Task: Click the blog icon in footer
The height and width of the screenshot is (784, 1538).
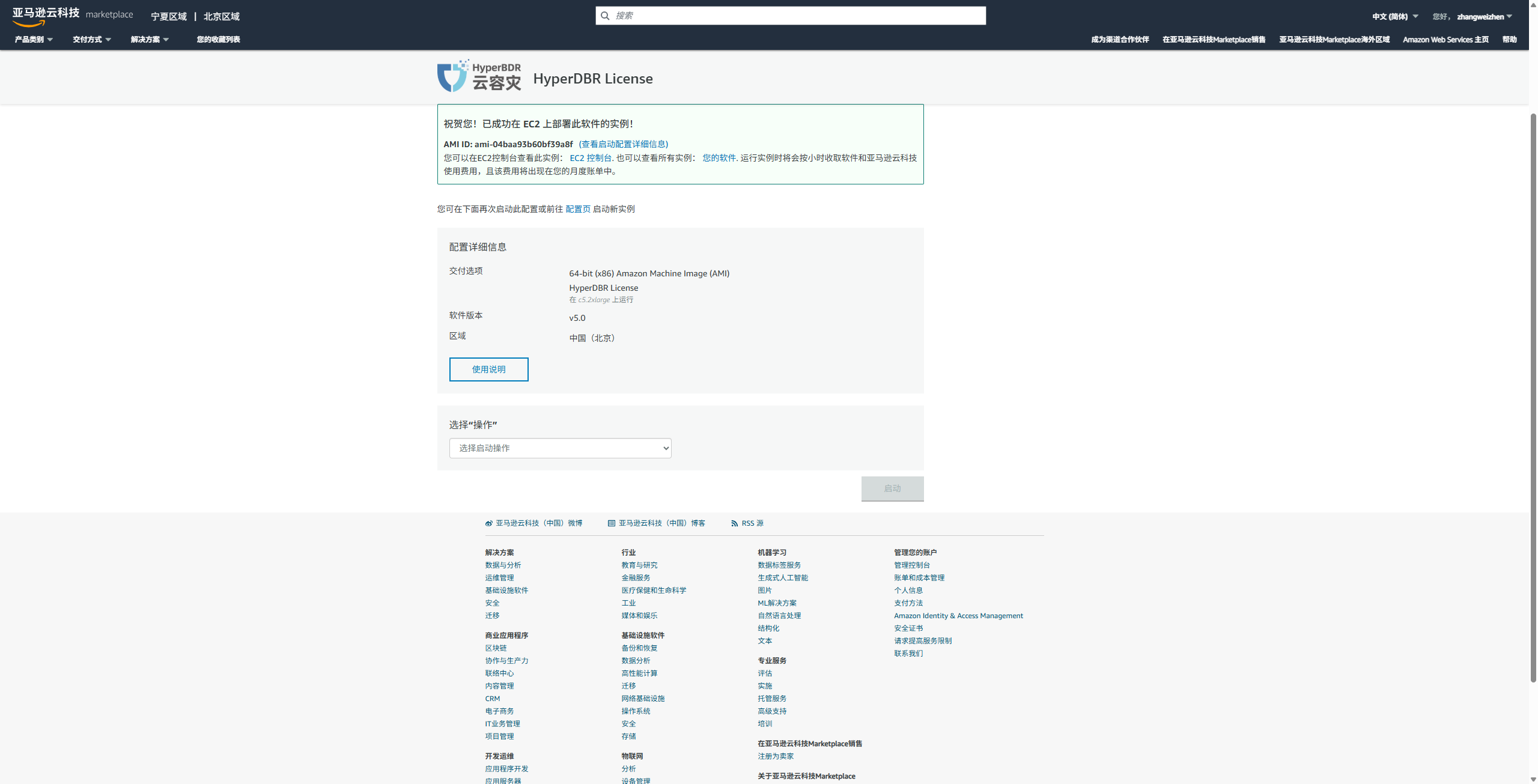Action: click(x=612, y=523)
